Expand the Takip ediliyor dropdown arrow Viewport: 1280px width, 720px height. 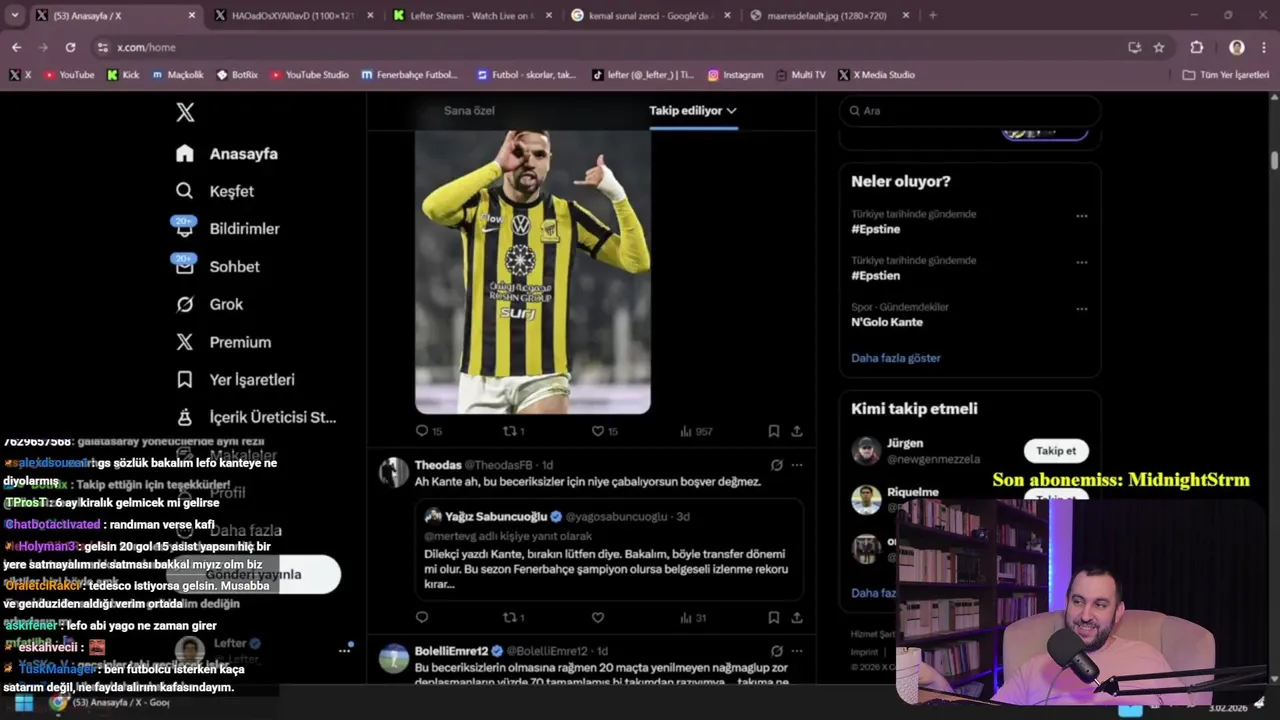[732, 110]
